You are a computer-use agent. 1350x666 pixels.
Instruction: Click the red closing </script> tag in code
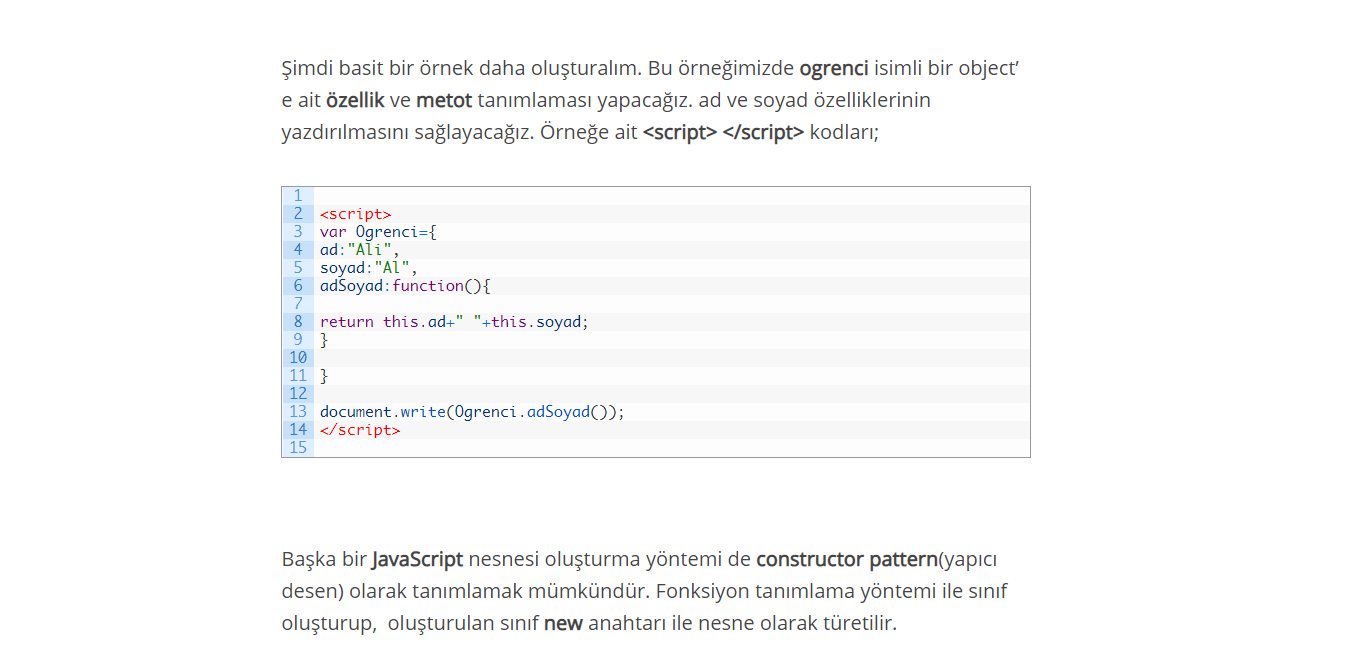359,430
